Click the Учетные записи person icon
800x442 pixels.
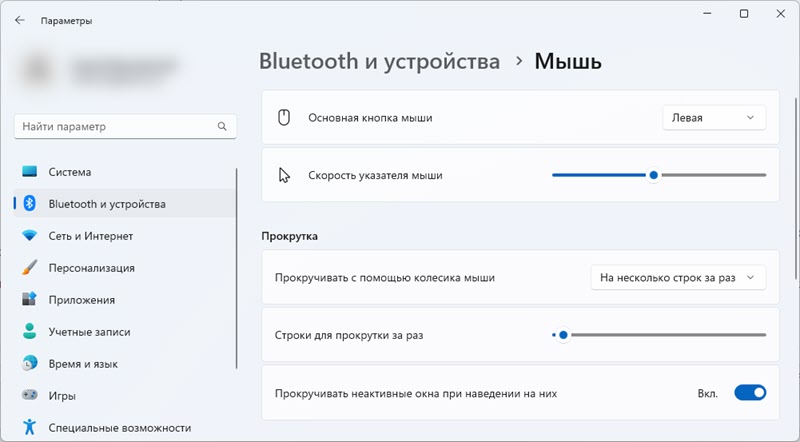coord(29,332)
